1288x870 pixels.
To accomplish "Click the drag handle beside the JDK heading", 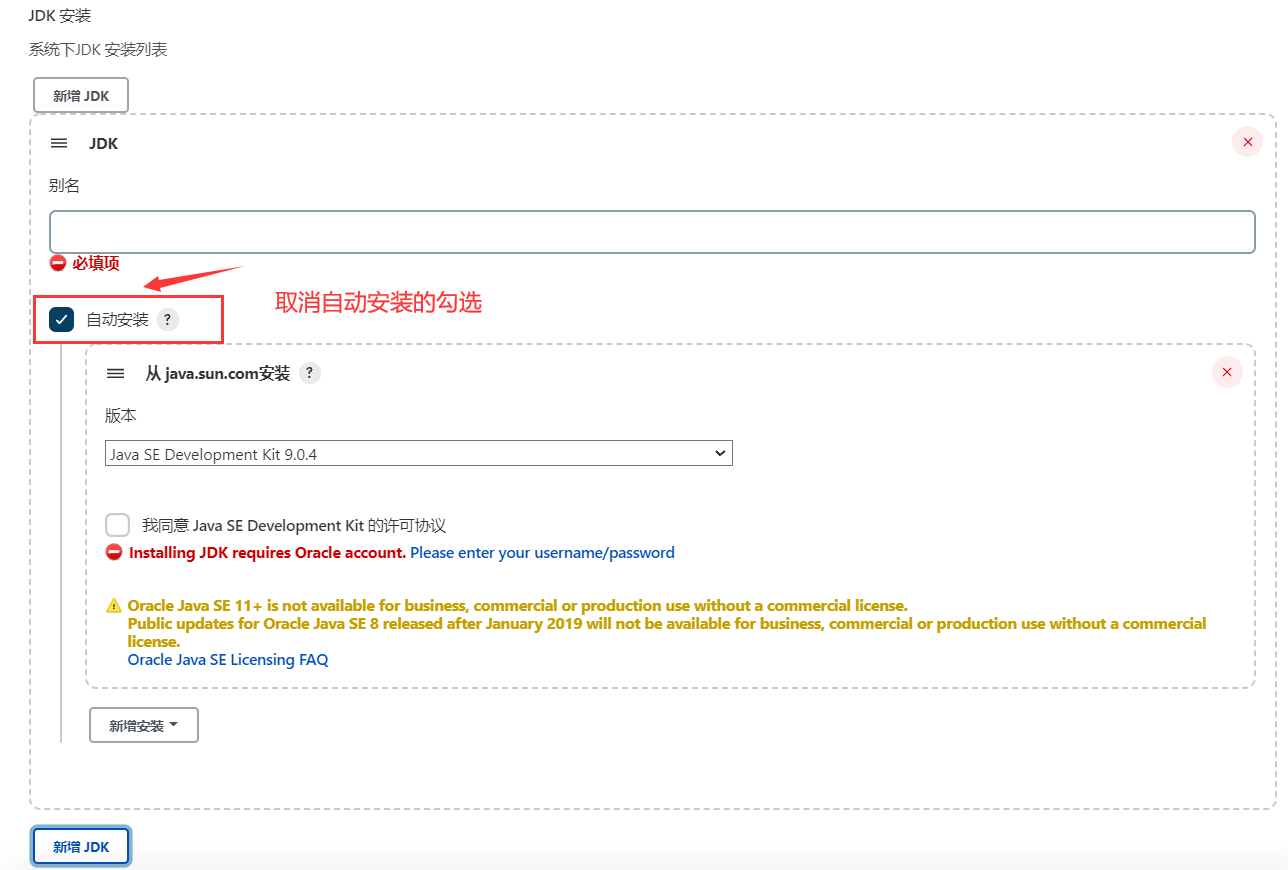I will click(59, 143).
